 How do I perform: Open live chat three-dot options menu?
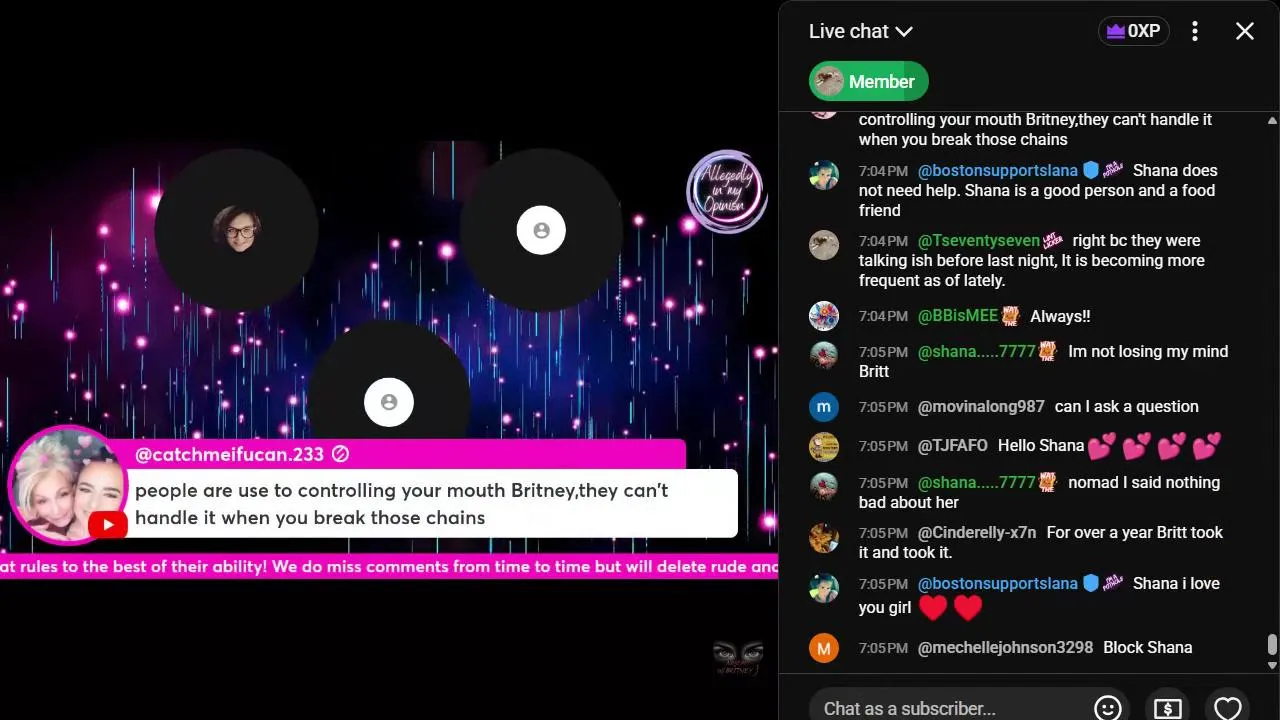coord(1194,31)
